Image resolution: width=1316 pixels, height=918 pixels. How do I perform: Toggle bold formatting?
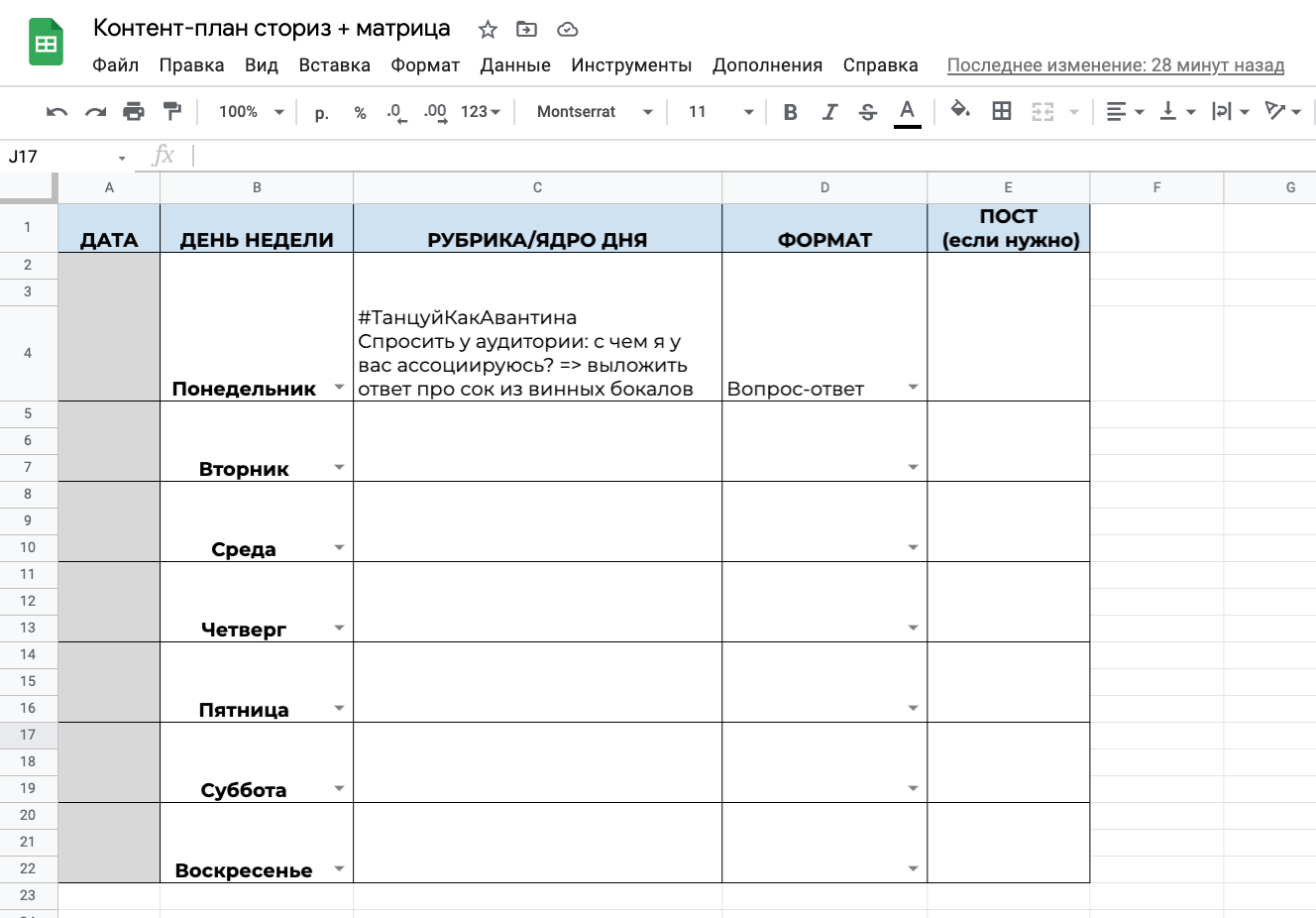click(790, 112)
